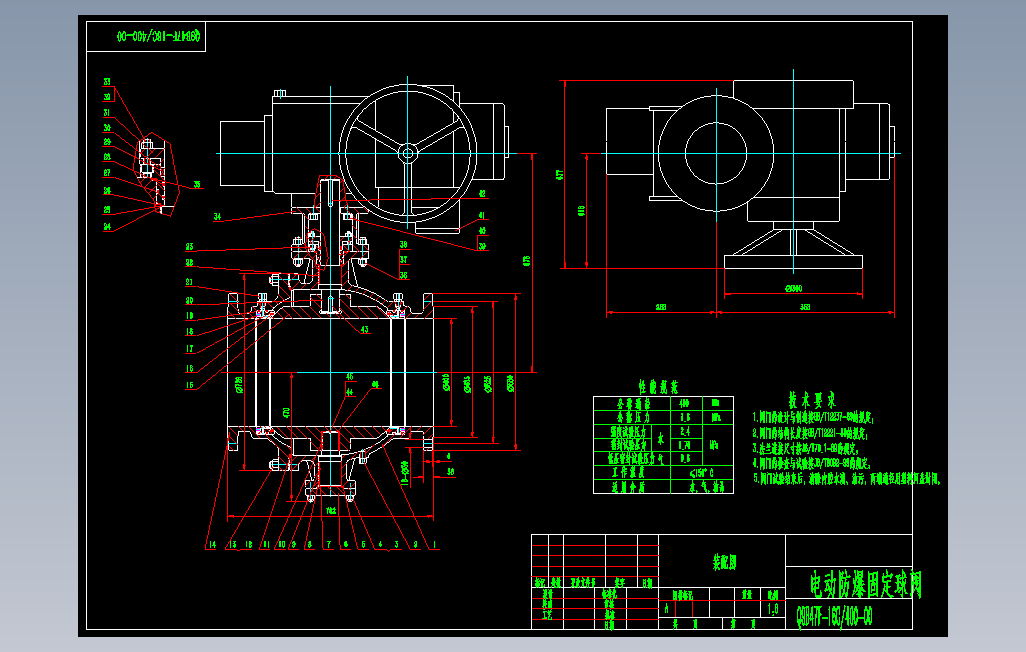
Task: Select part balloon number 14 at bottom row
Action: pyautogui.click(x=212, y=545)
